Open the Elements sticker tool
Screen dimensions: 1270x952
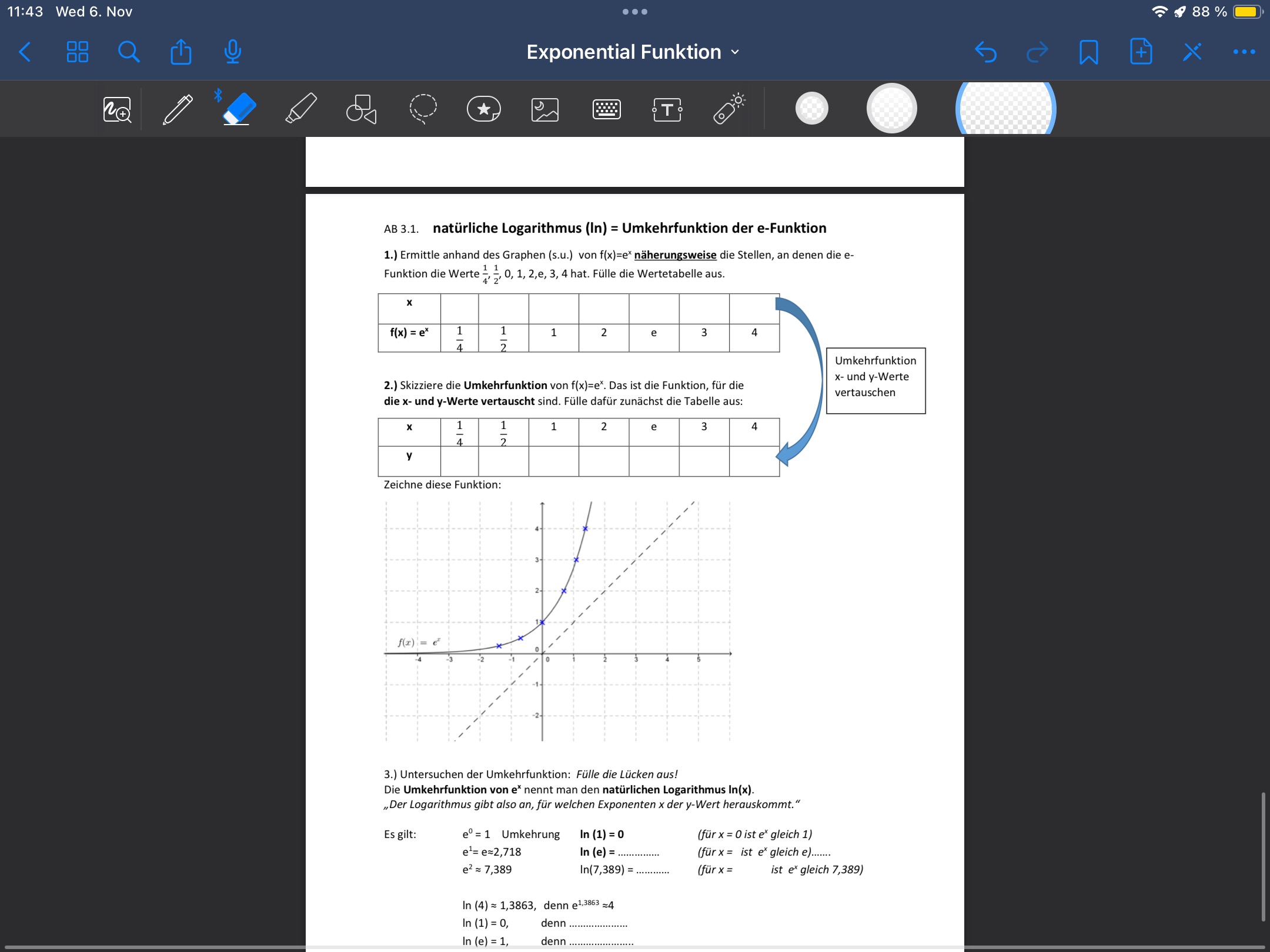pyautogui.click(x=483, y=109)
